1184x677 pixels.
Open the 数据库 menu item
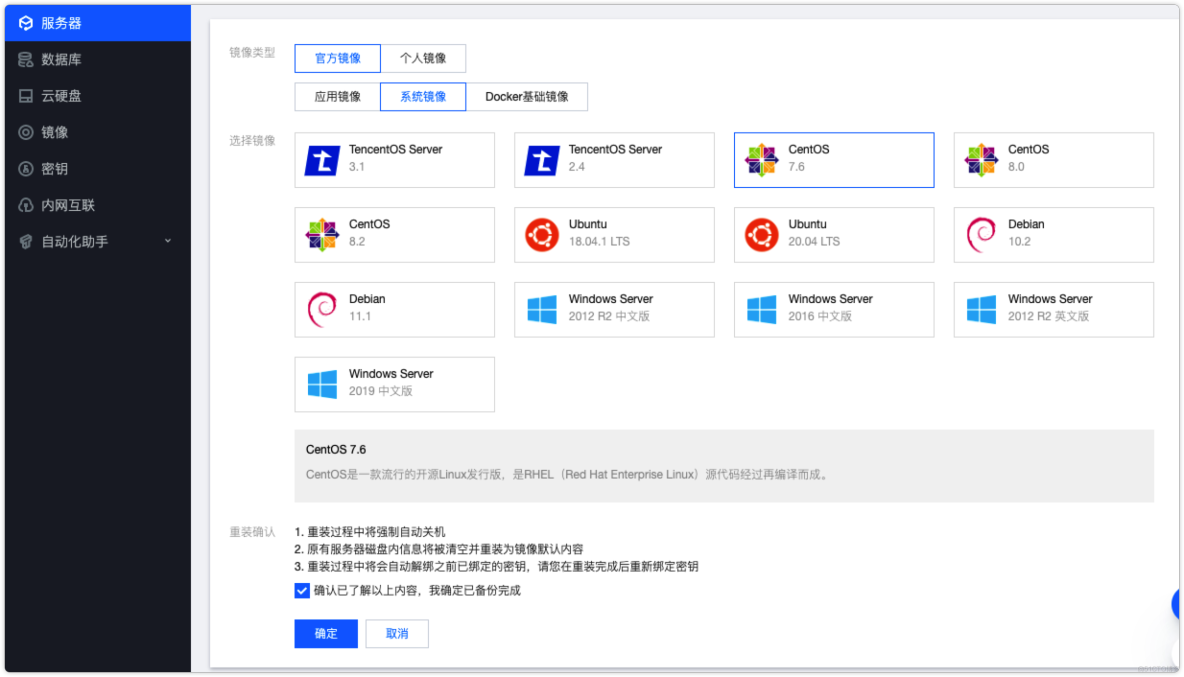pyautogui.click(x=97, y=60)
